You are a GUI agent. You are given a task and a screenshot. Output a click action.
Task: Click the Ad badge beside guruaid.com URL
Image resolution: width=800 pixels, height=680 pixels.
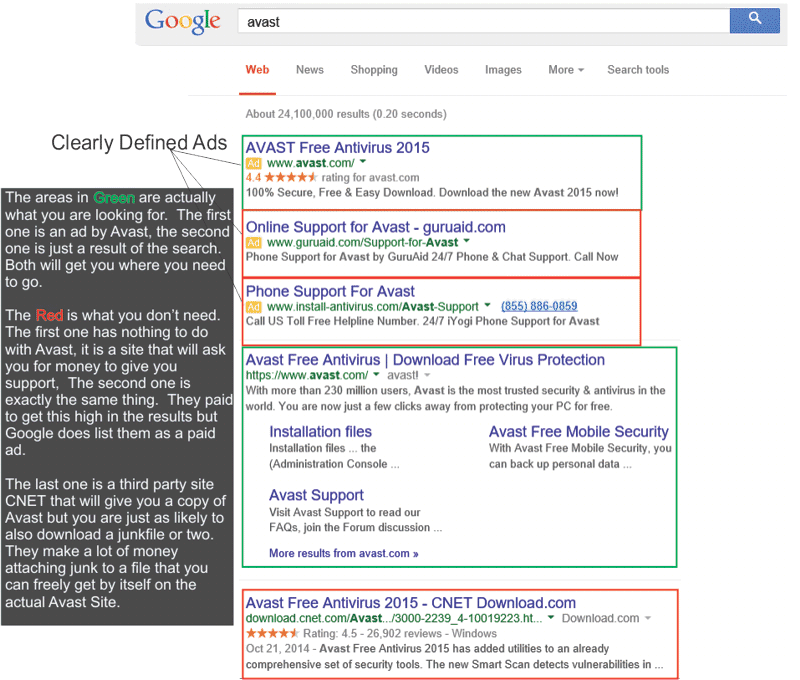tap(254, 242)
